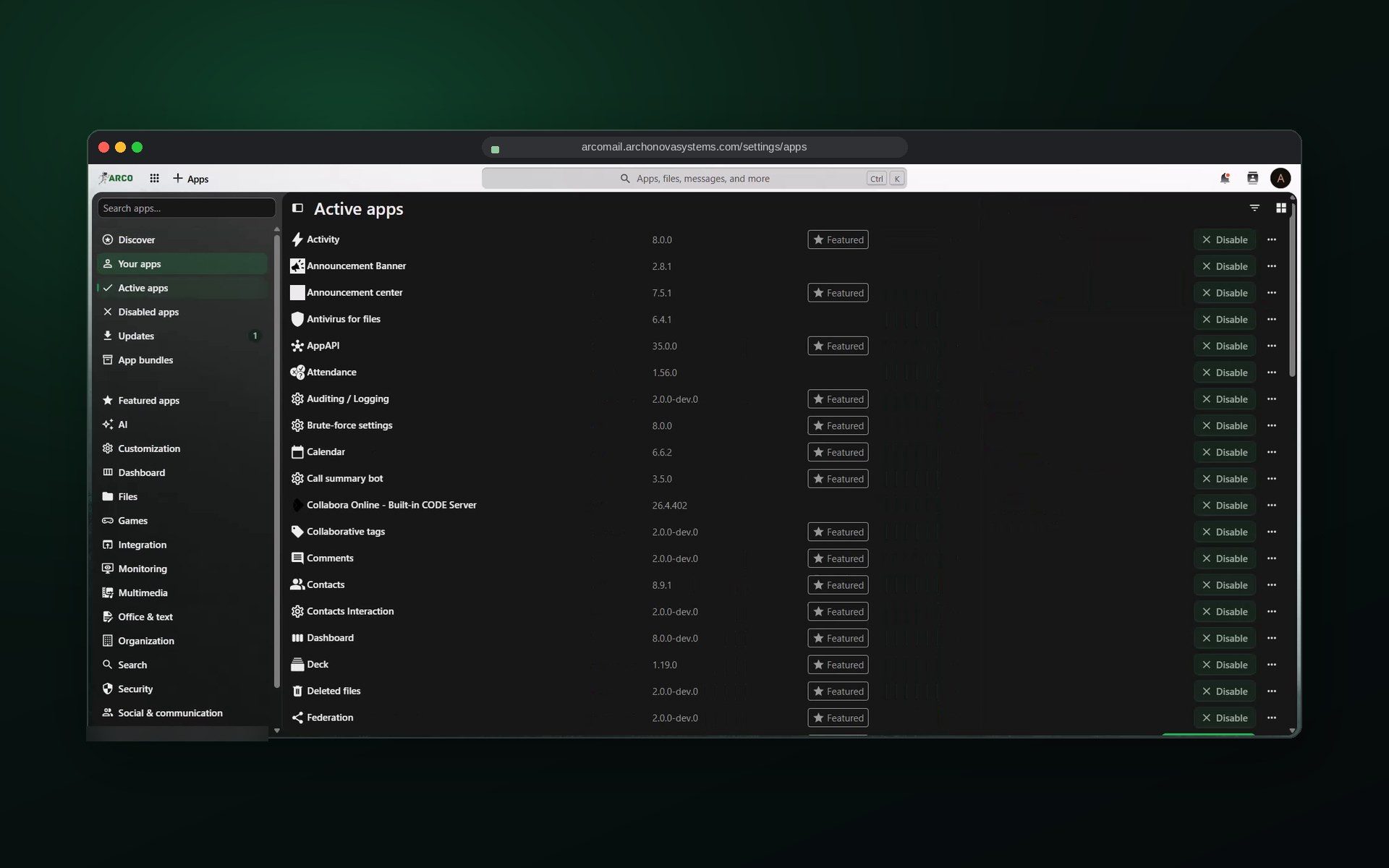This screenshot has height=868, width=1389.
Task: Click the global search bar
Action: 694,178
